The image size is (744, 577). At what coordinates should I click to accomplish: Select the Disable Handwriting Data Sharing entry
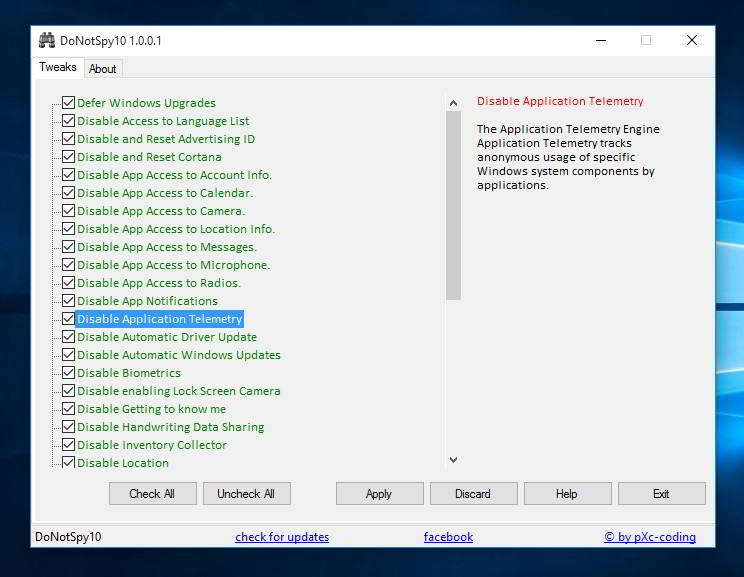pyautogui.click(x=170, y=427)
